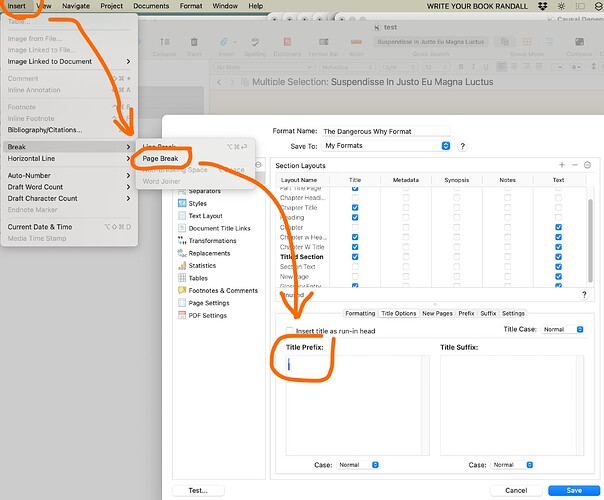Open the Title Case dropdown
This screenshot has width=604, height=500.
pos(563,329)
